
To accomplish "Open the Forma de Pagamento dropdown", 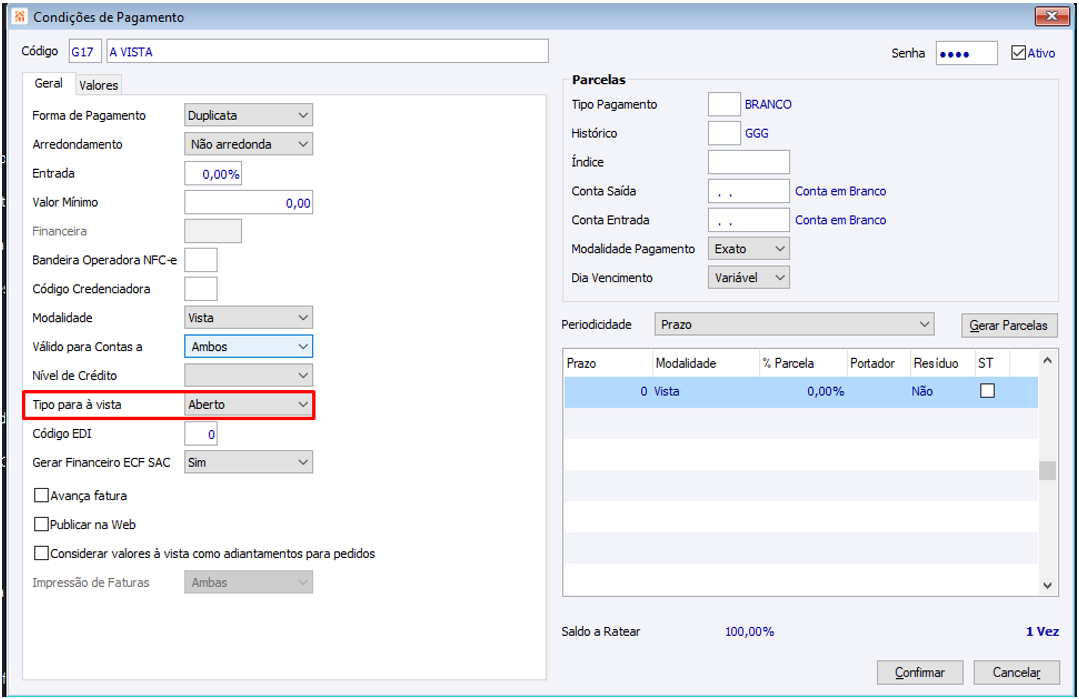I will 248,115.
